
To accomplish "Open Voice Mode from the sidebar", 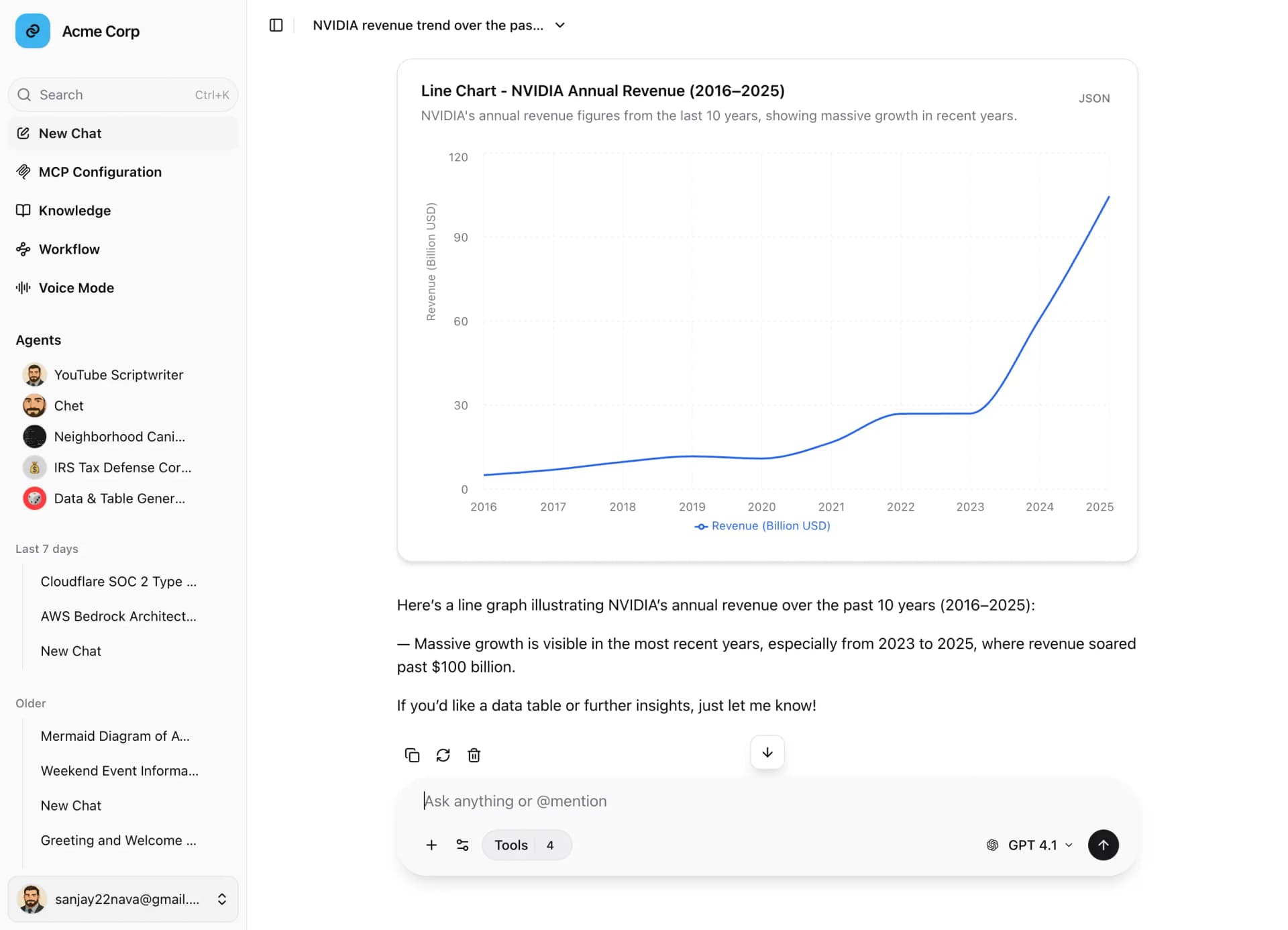I will [76, 287].
